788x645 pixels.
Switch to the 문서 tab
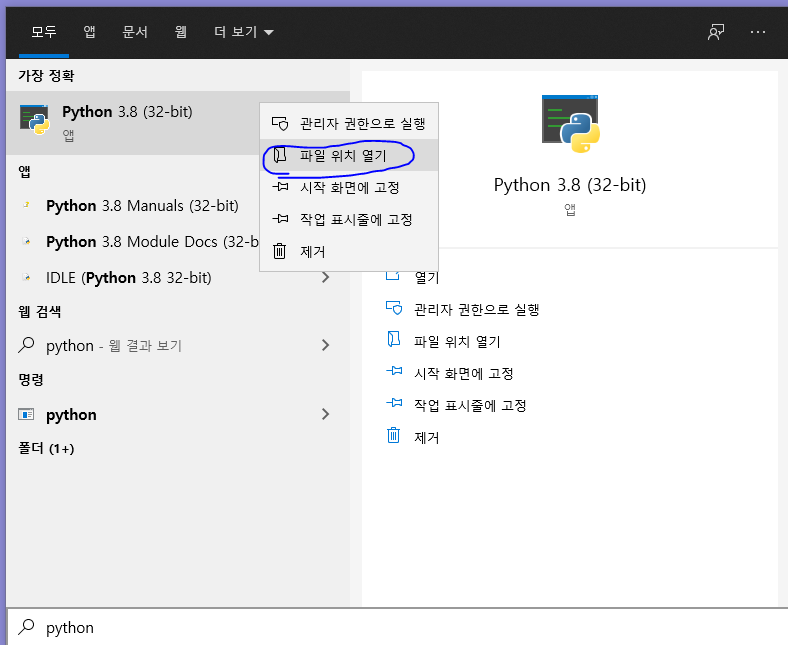pos(135,32)
